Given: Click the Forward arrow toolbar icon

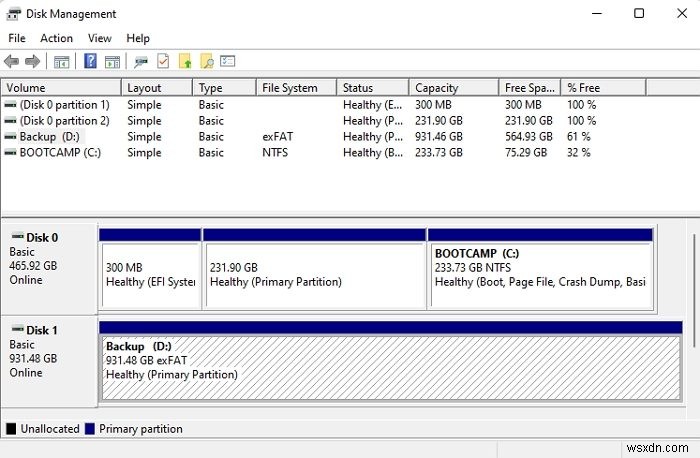Looking at the screenshot, I should click(33, 62).
